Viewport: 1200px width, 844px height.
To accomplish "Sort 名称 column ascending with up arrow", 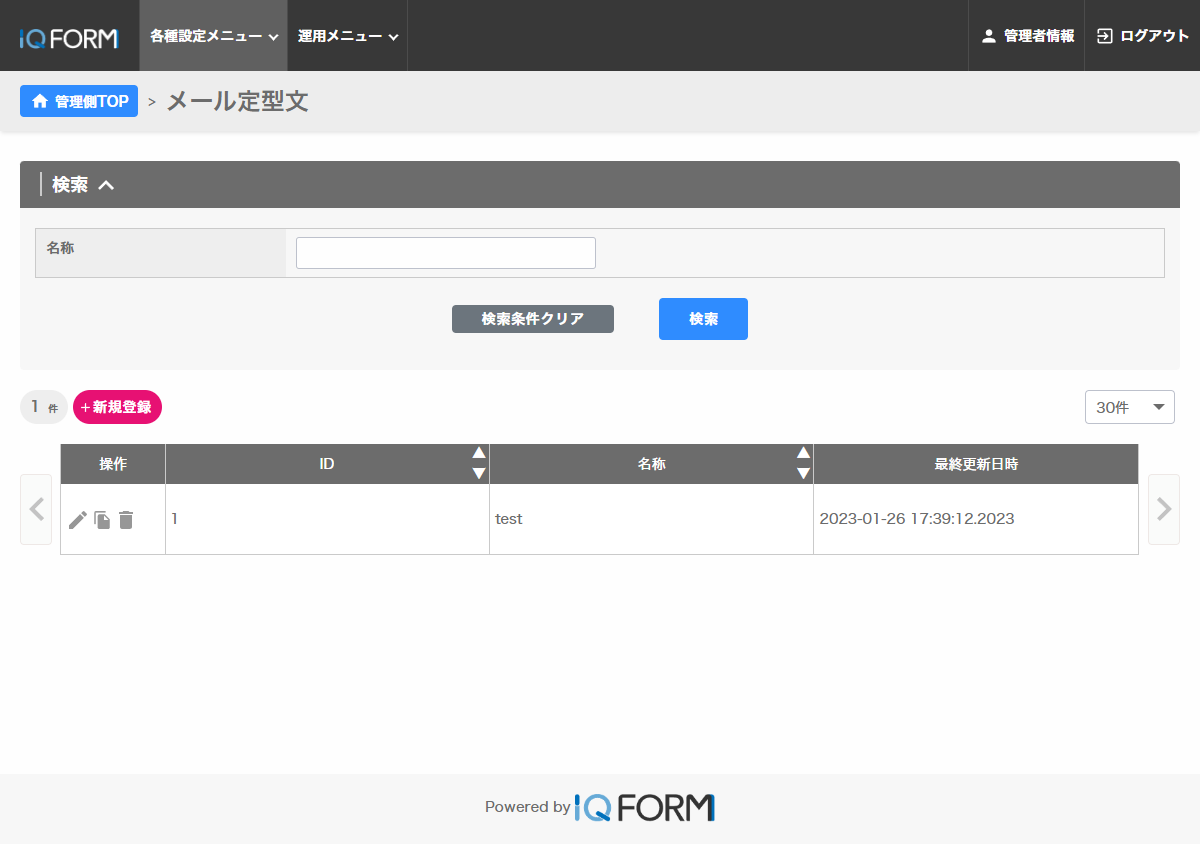I will pos(803,453).
